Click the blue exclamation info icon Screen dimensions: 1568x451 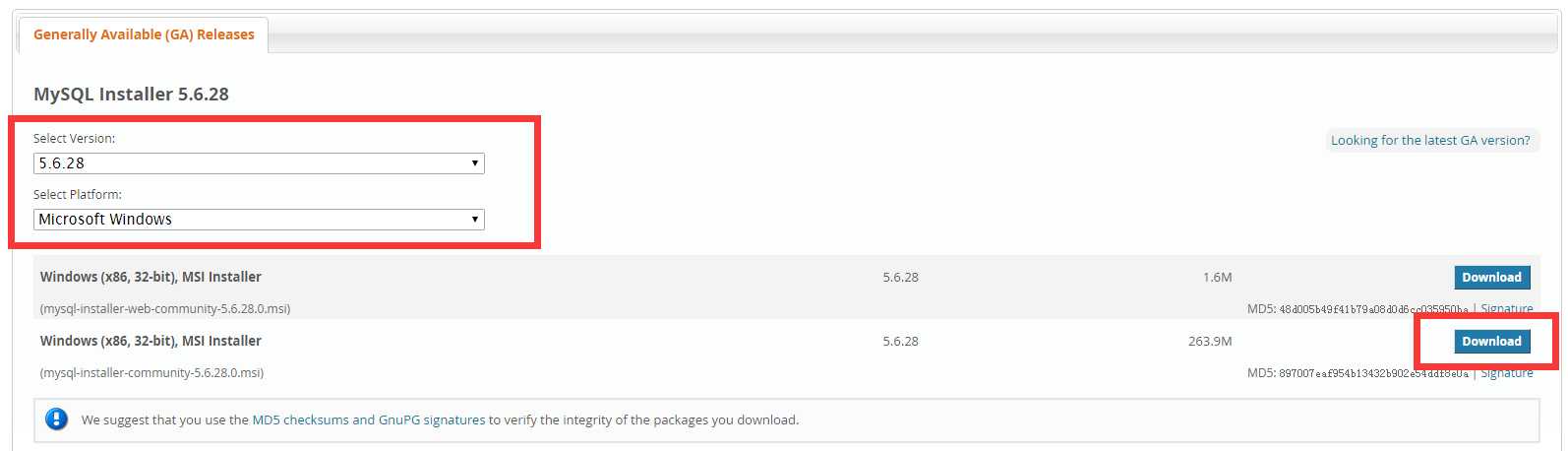[57, 419]
